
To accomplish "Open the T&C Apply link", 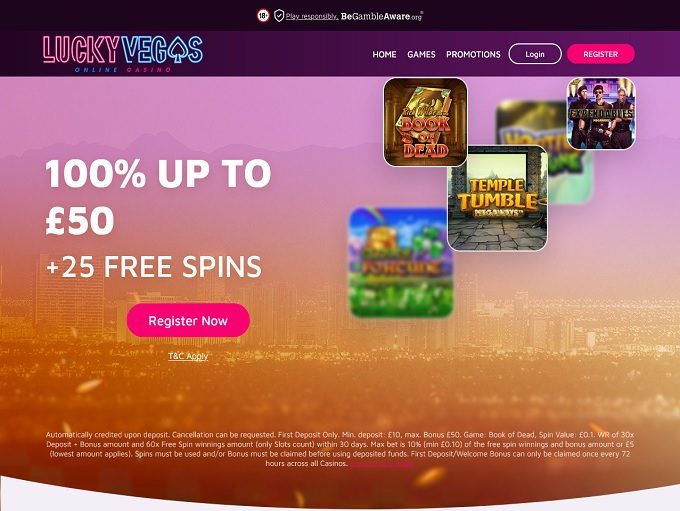I will pyautogui.click(x=188, y=356).
